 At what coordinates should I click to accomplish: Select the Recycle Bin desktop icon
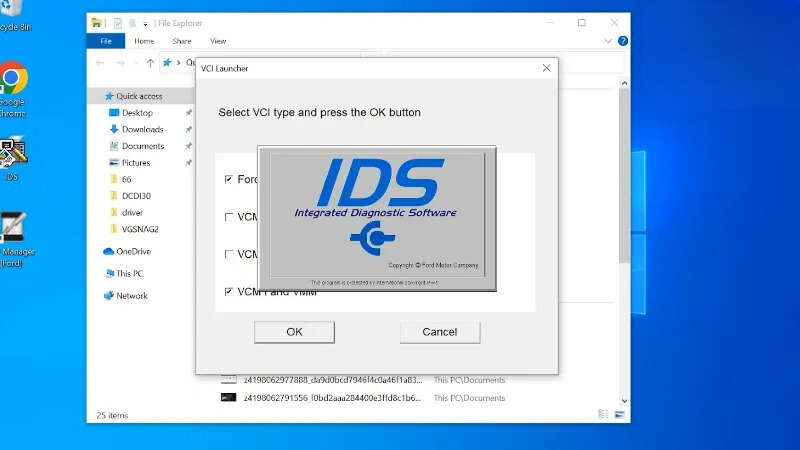pyautogui.click(x=13, y=16)
